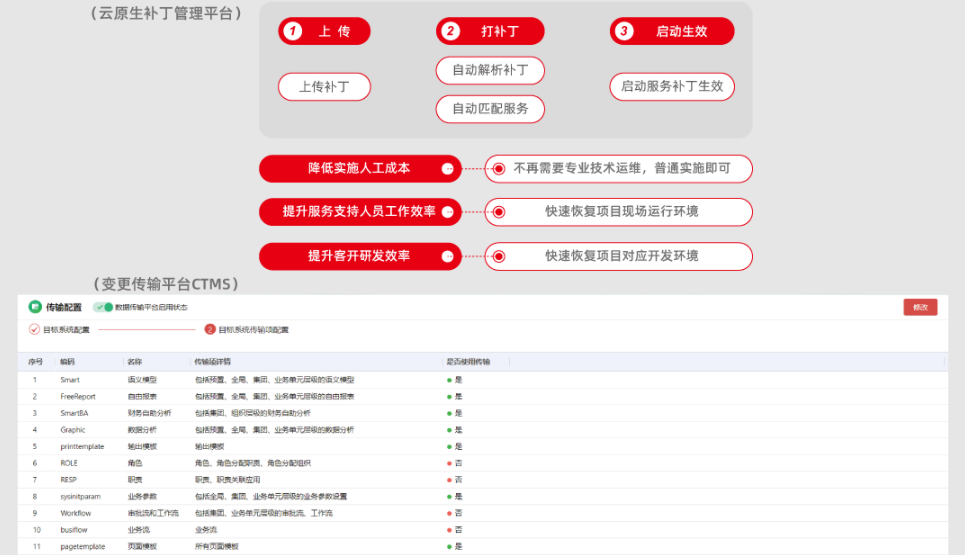Switch to 目标系统配置 step

[x=65, y=329]
